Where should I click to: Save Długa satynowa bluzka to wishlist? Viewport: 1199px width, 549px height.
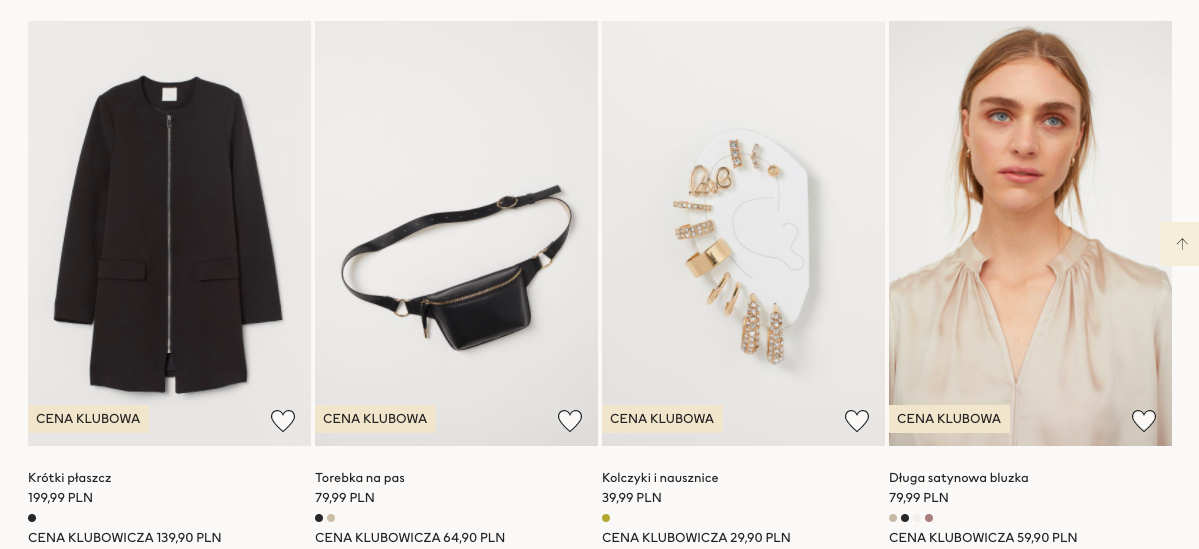pos(1144,421)
